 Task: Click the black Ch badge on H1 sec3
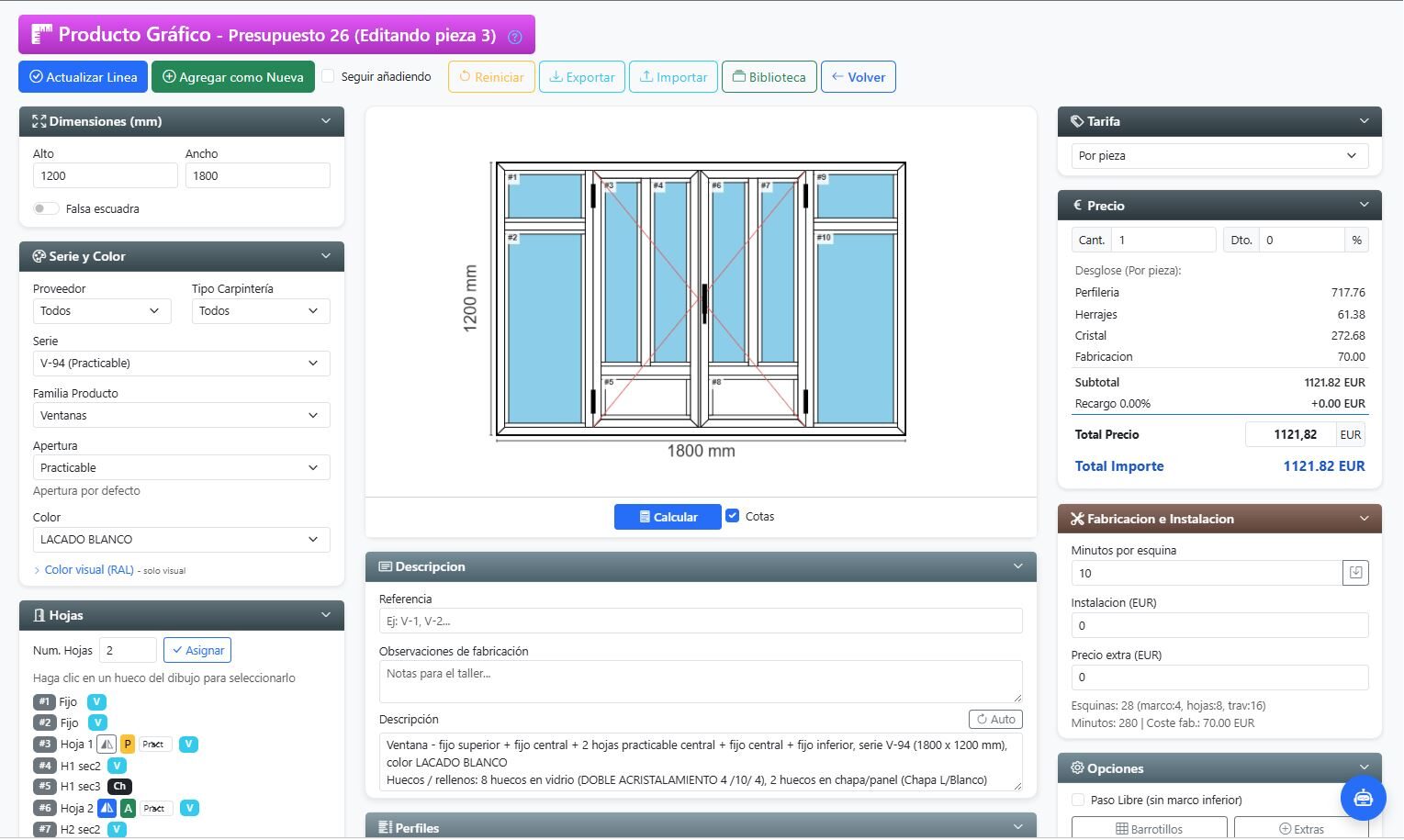point(119,787)
